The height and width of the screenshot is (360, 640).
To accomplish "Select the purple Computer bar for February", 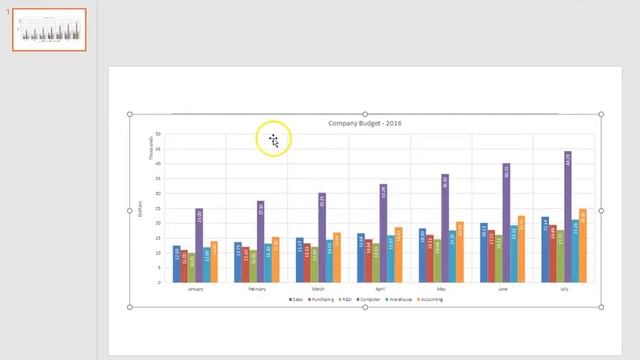I will point(260,242).
